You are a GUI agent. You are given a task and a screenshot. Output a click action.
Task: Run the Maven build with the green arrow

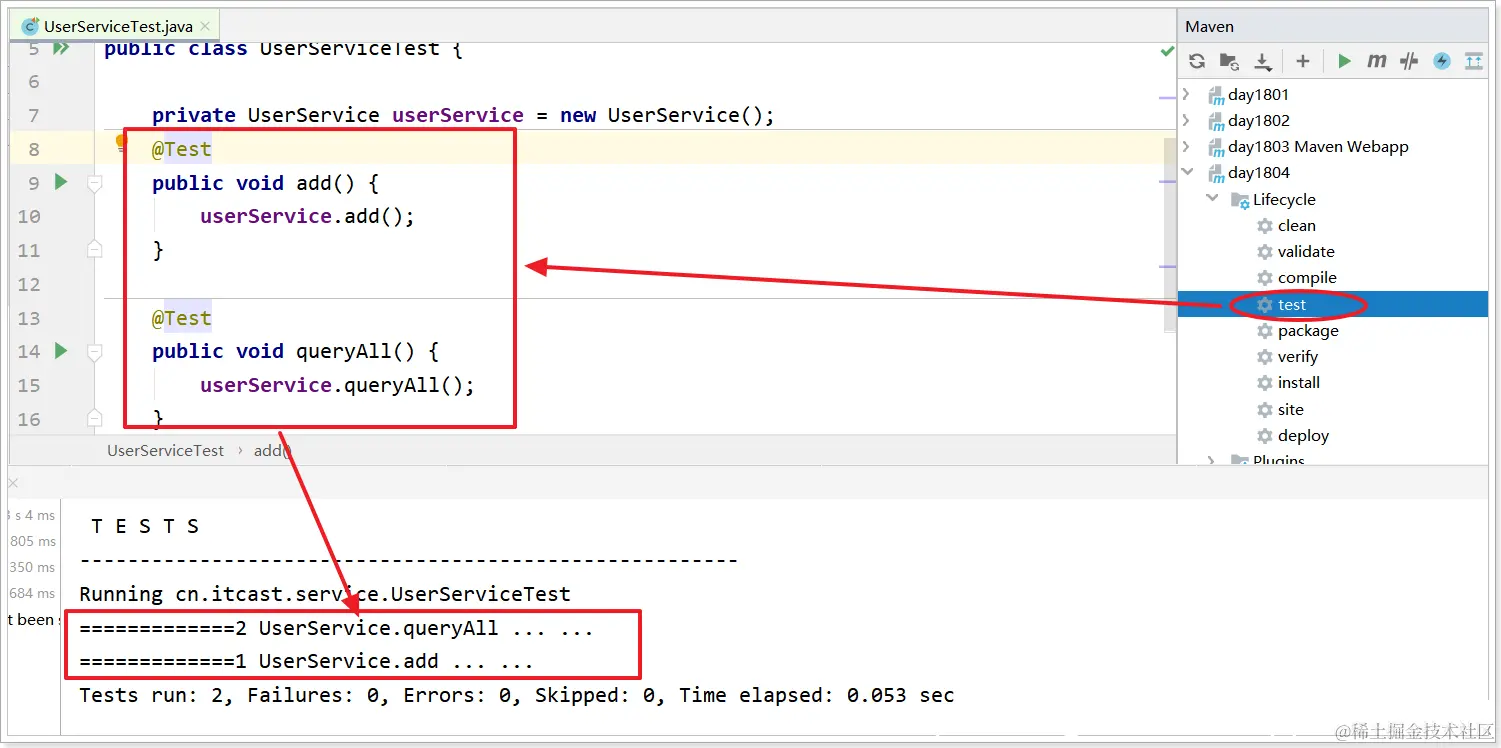tap(1344, 62)
